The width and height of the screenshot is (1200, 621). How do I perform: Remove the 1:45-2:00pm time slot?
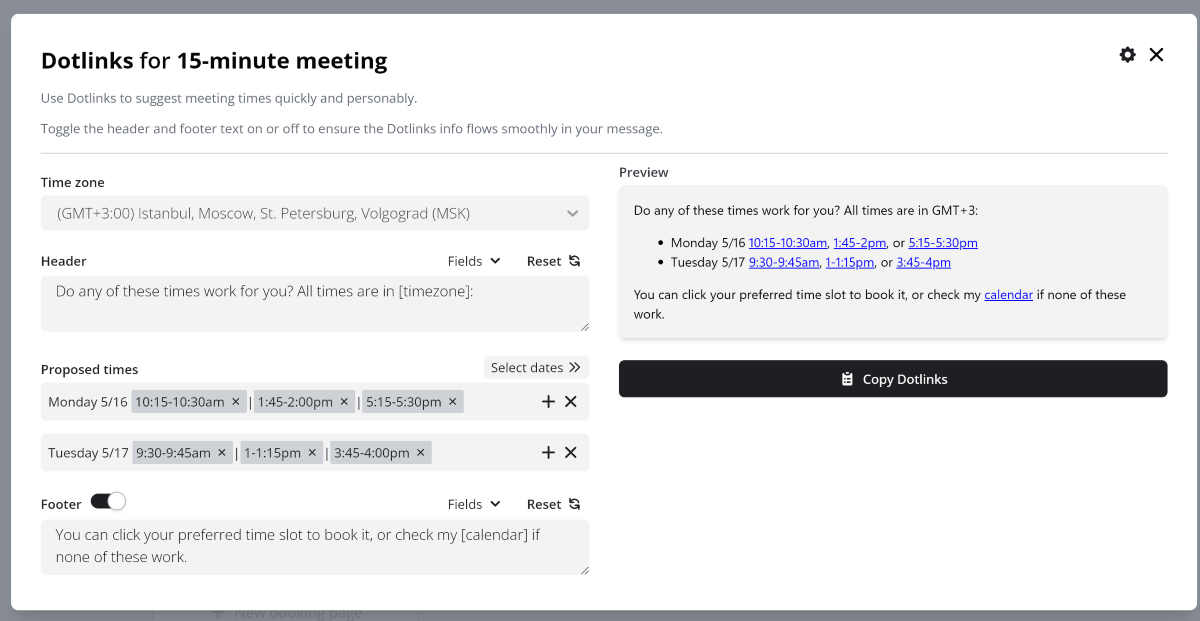(x=344, y=402)
